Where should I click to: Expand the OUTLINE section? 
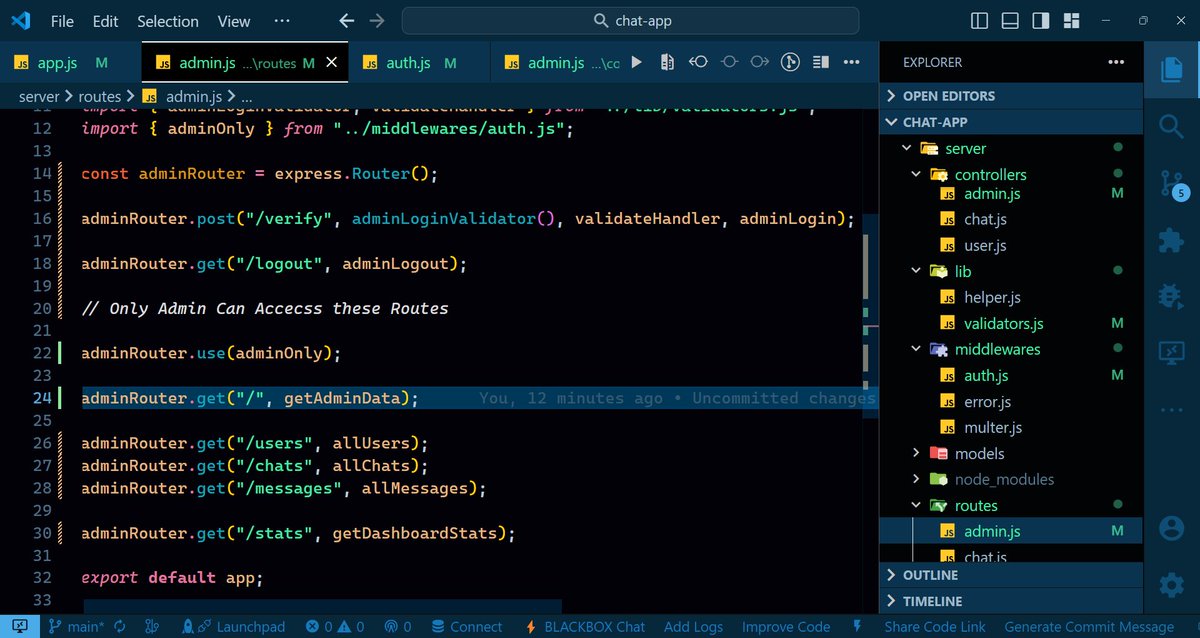(x=1011, y=575)
